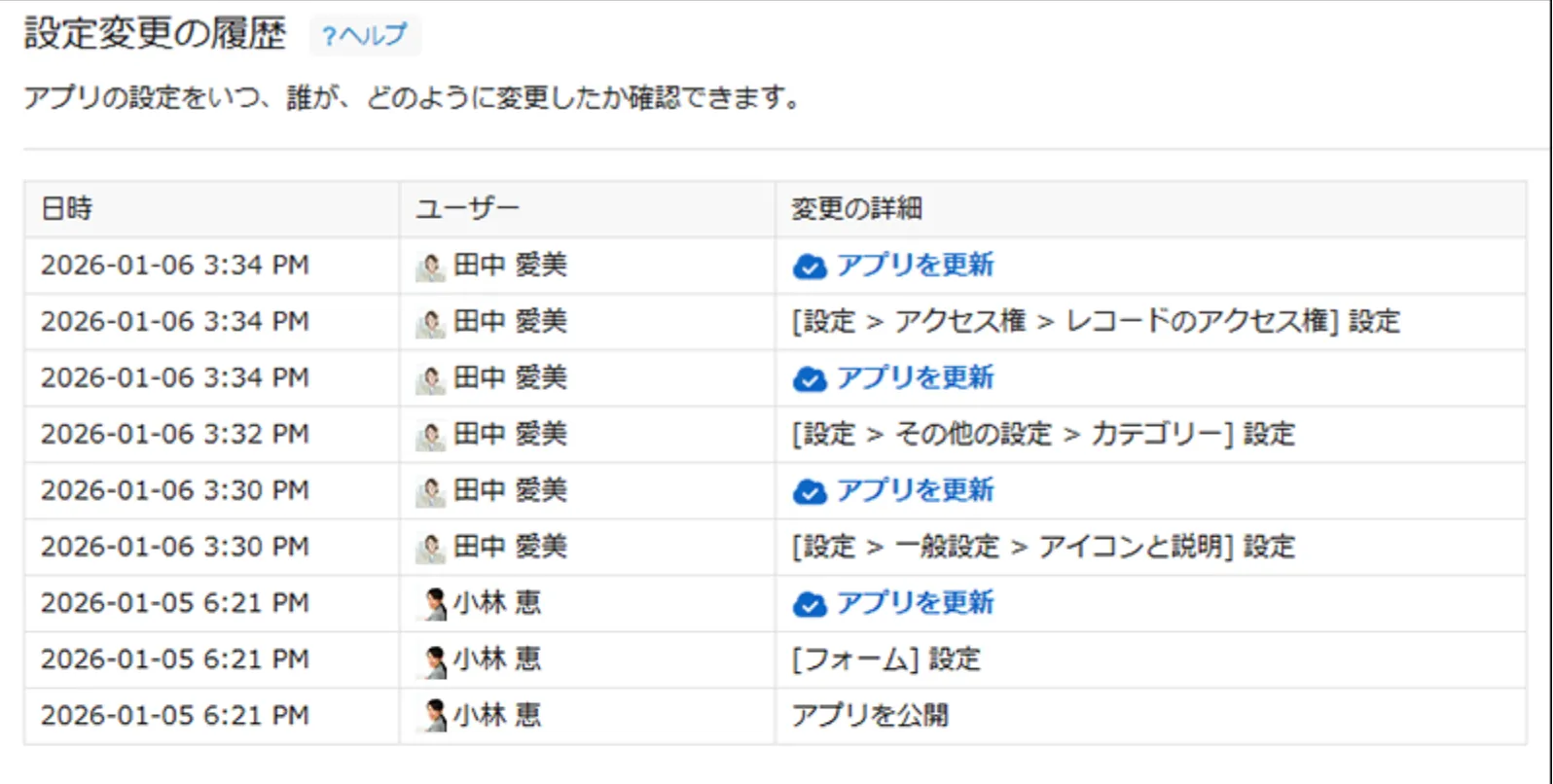Open the topmost アプリを更新 link
Viewport: 1553px width, 784px height.
pyautogui.click(x=915, y=265)
